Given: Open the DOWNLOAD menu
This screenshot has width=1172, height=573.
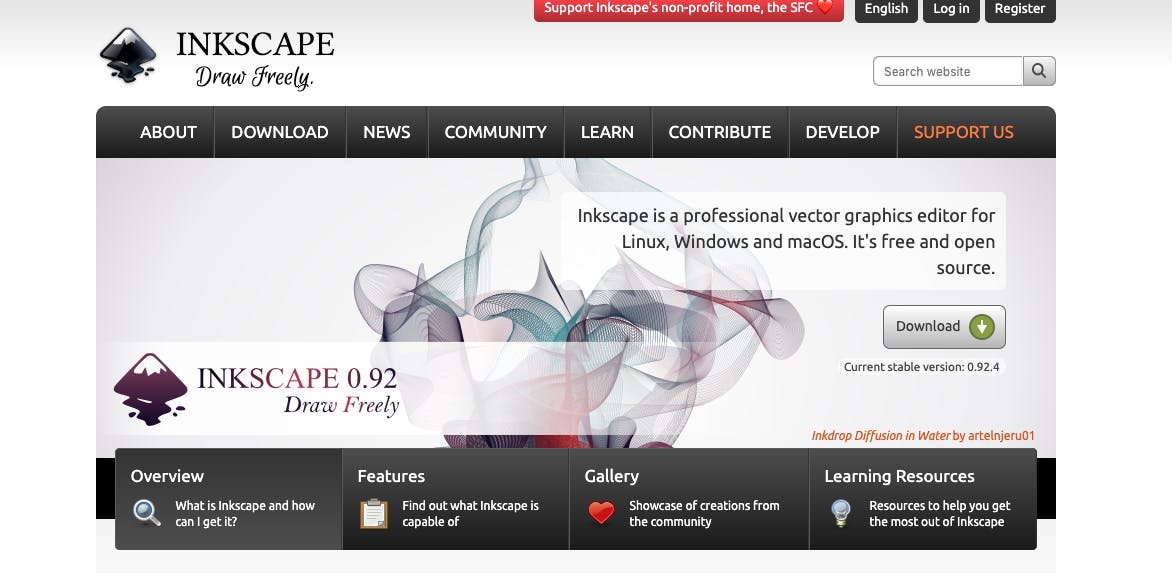Looking at the screenshot, I should click(280, 132).
